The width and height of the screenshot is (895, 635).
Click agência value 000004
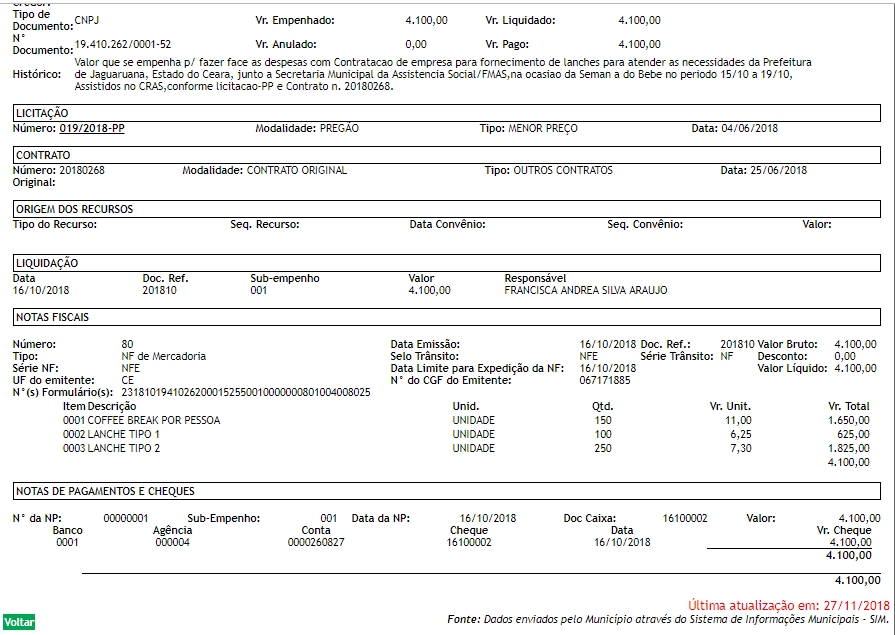tap(172, 542)
